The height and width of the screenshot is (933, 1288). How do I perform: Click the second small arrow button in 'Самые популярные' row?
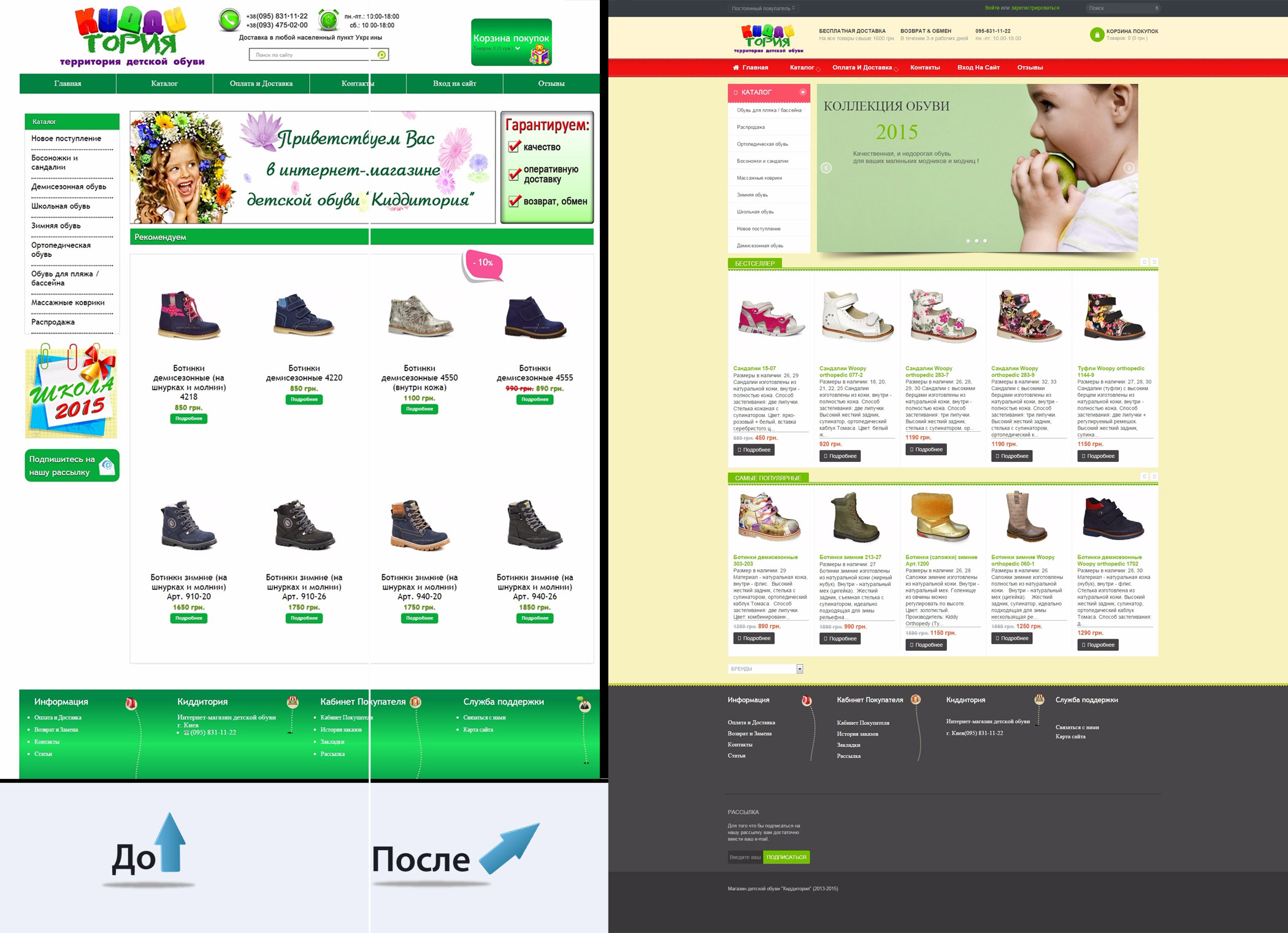coord(1154,477)
